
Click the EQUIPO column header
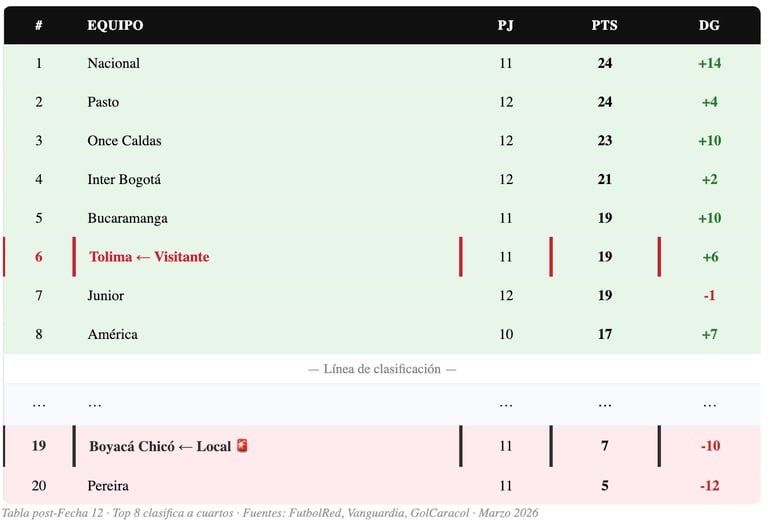[115, 25]
